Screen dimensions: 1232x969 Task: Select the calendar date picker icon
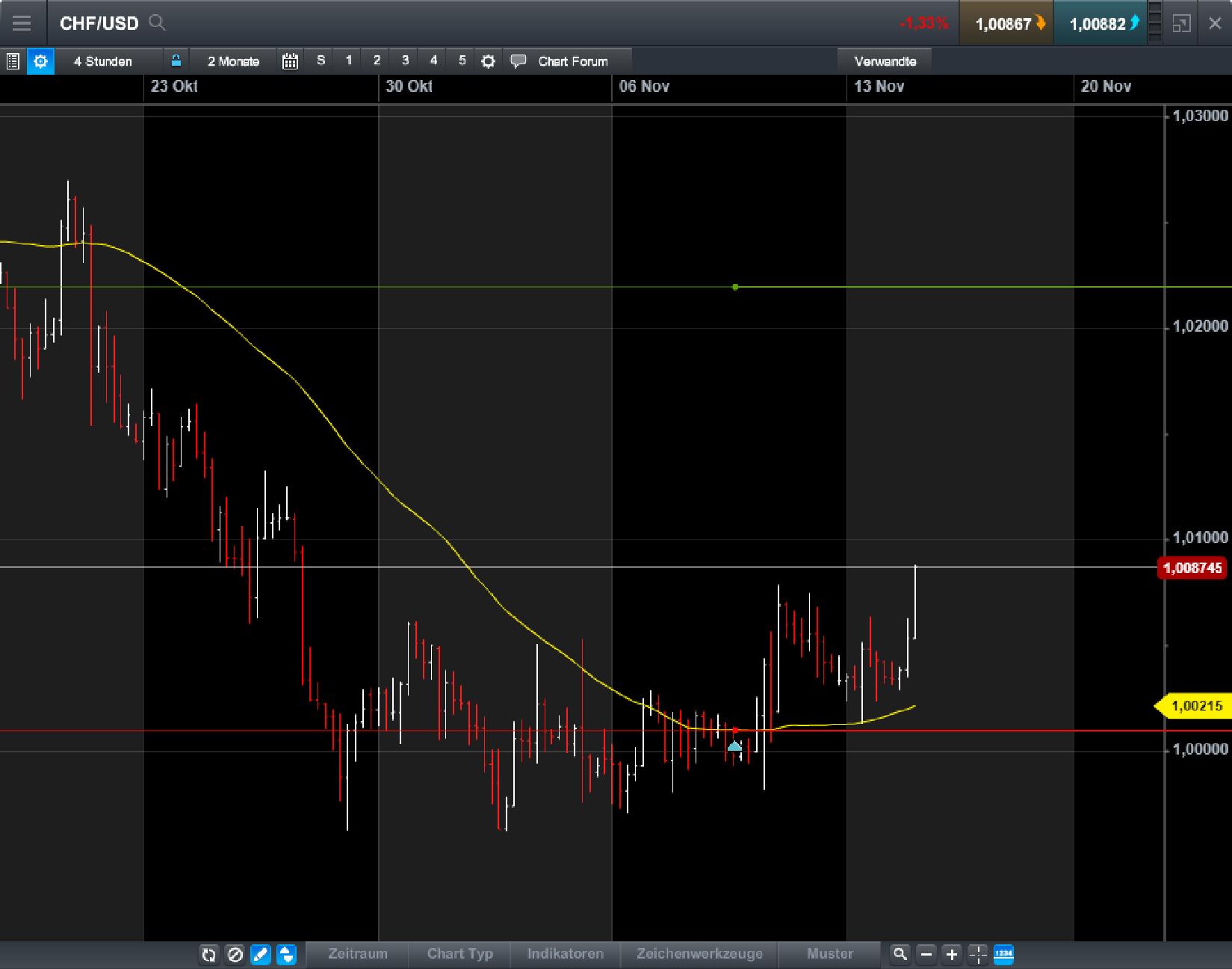pyautogui.click(x=291, y=61)
